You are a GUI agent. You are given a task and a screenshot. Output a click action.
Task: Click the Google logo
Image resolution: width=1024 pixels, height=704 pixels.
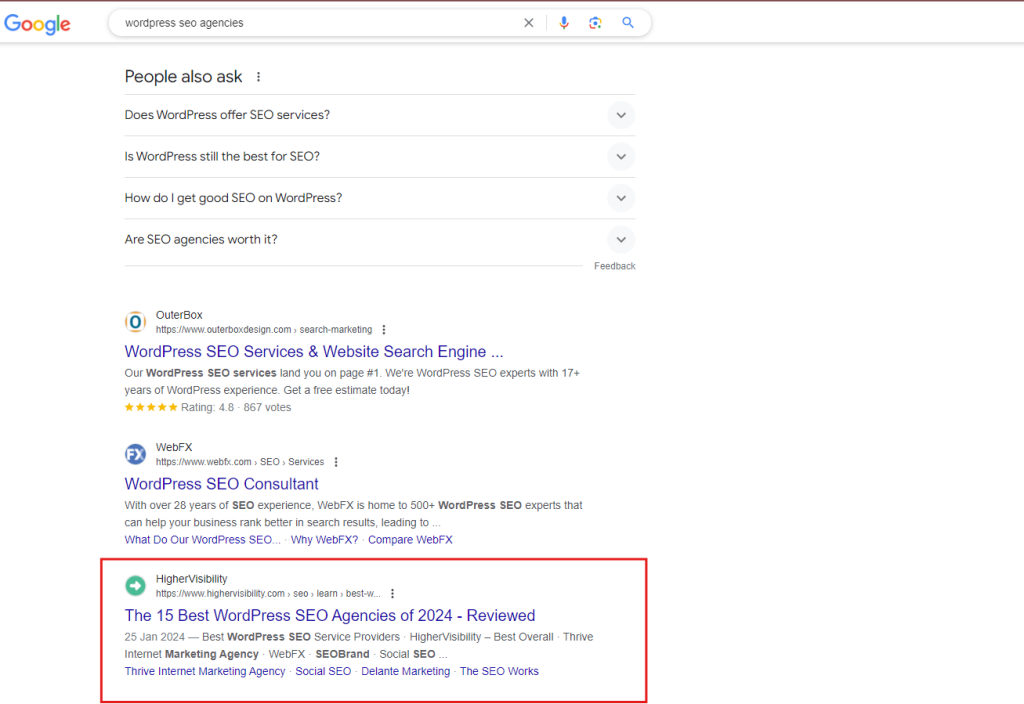point(38,24)
